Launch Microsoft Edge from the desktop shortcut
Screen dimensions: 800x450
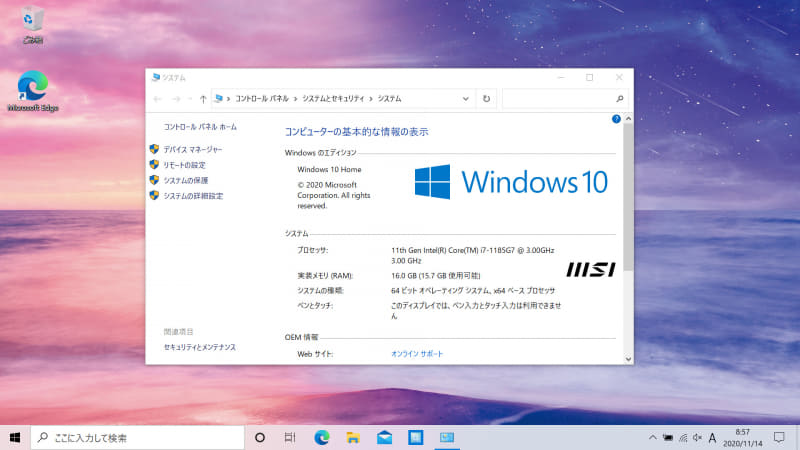pos(33,91)
